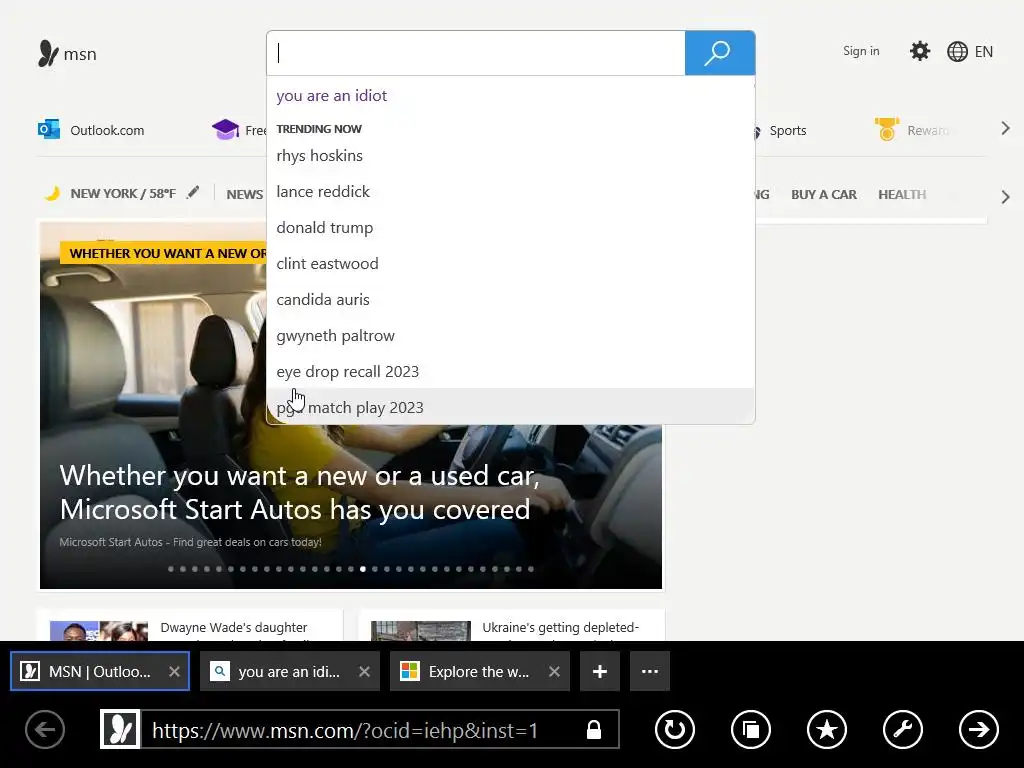The width and height of the screenshot is (1024, 768).
Task: Close the 'Explore the w...' tab
Action: click(554, 671)
